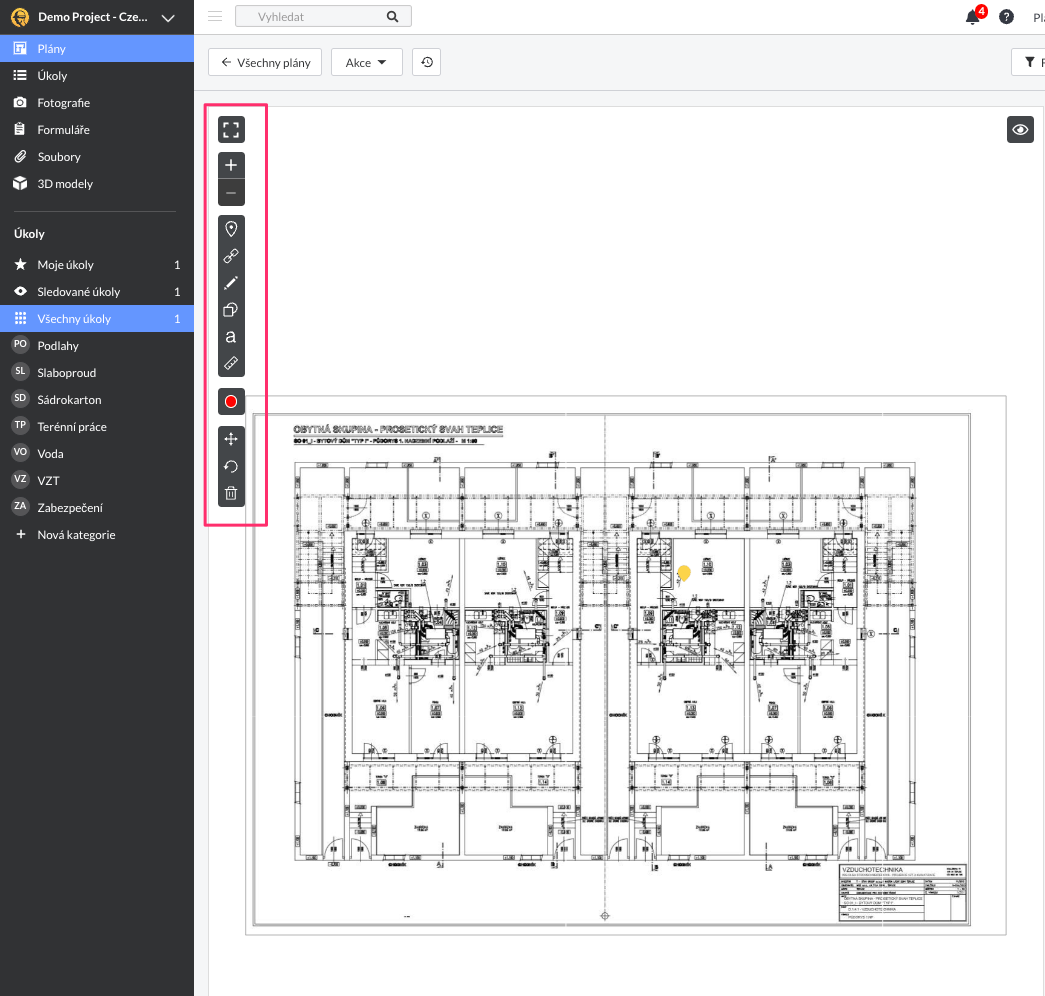This screenshot has width=1045, height=996.
Task: Zoom in with the plus button
Action: 231,165
